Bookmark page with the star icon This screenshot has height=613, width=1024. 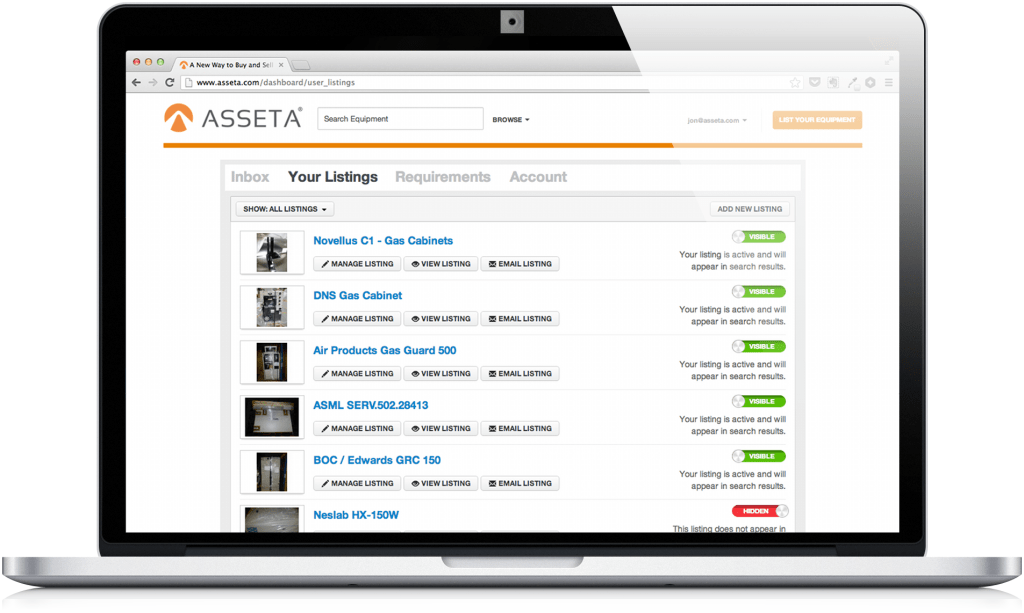[795, 82]
